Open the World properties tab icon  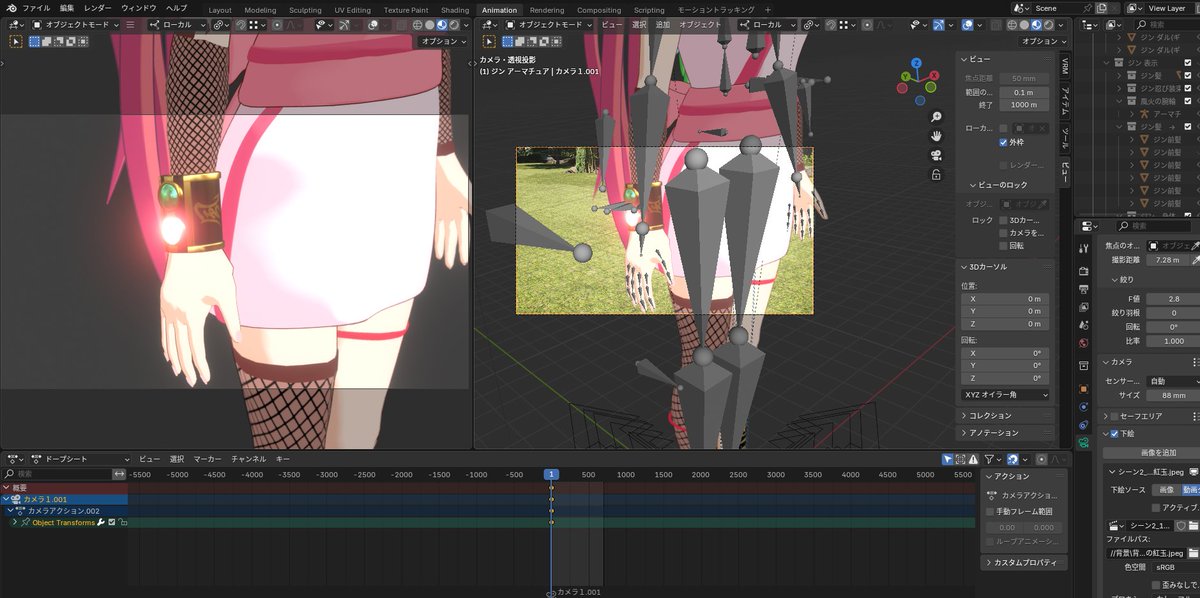(x=1084, y=343)
